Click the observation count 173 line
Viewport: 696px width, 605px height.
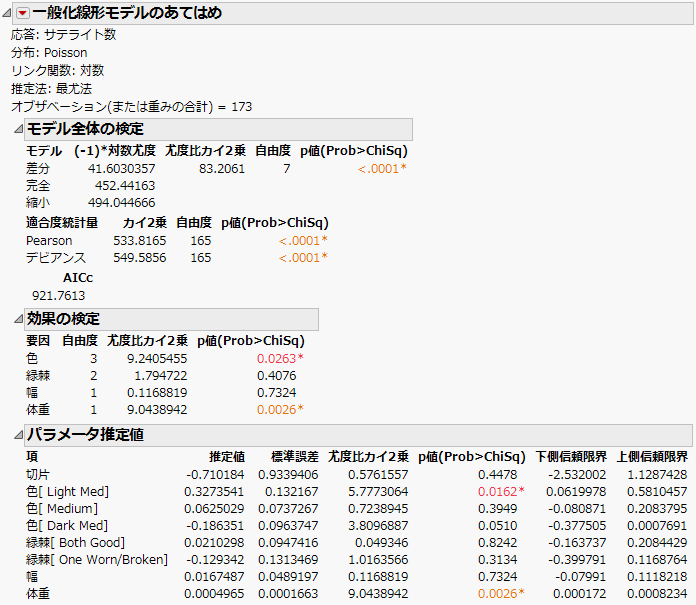131,107
